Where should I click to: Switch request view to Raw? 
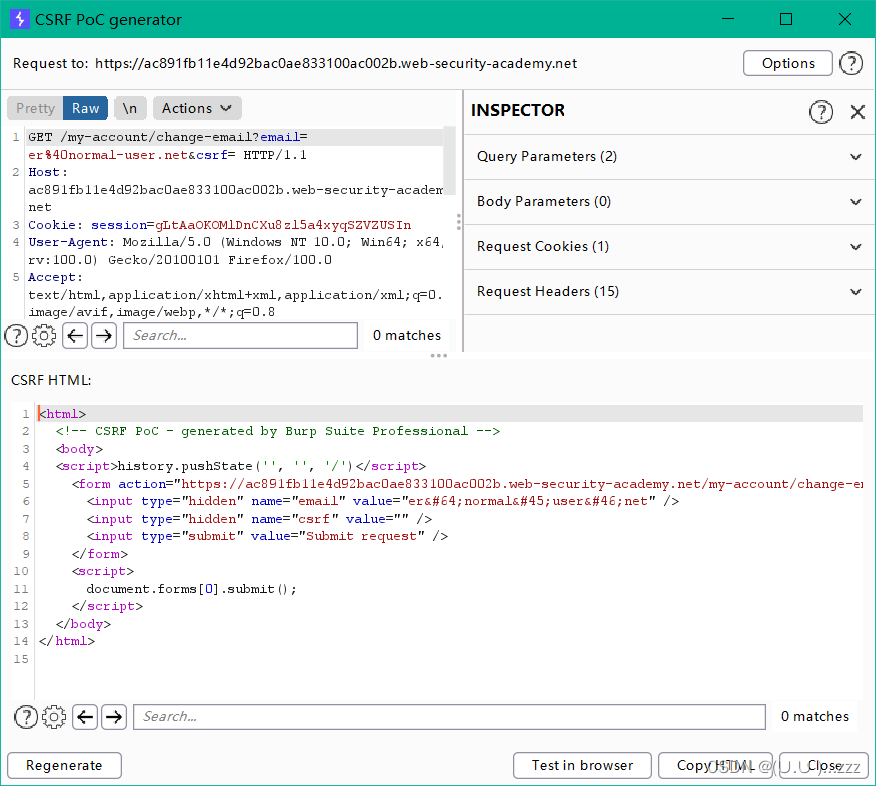coord(85,108)
